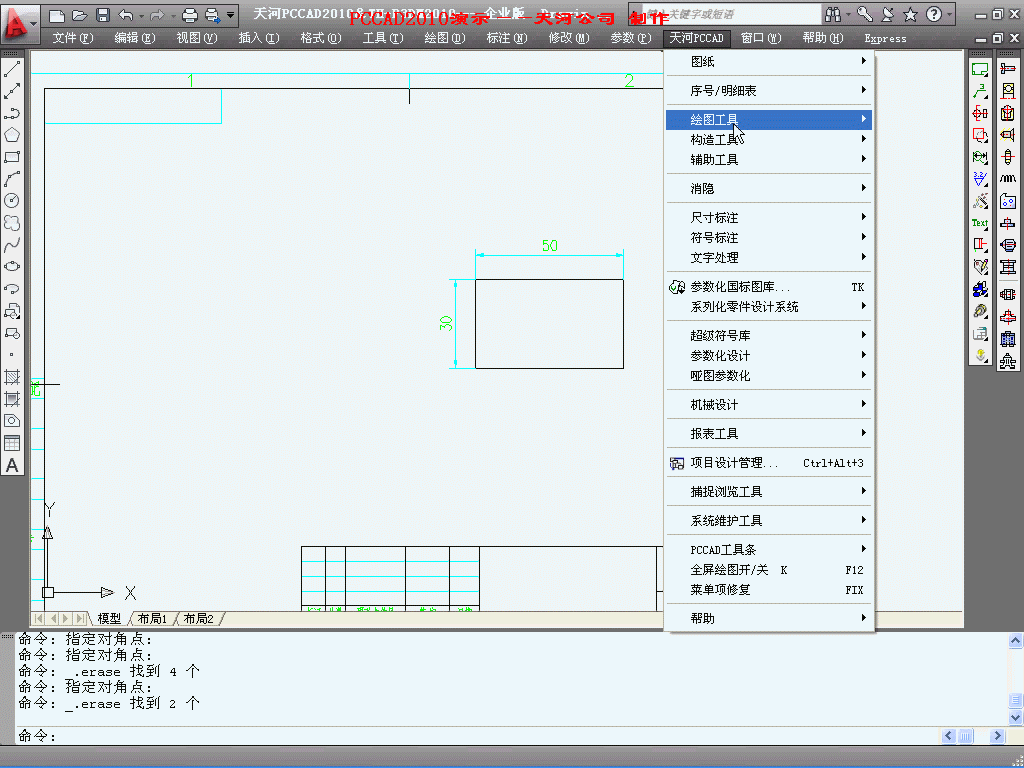Screen dimensions: 1024x768
Task: Open the 绘图工具 submenu
Action: click(769, 120)
